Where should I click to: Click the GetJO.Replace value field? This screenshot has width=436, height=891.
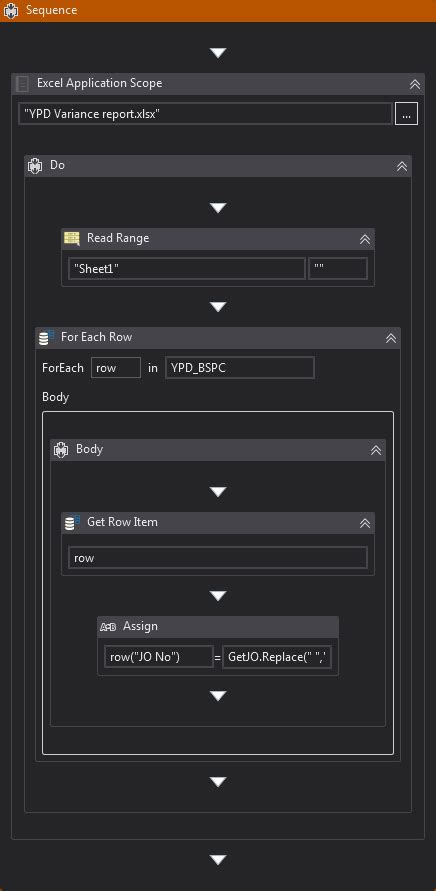tap(277, 657)
